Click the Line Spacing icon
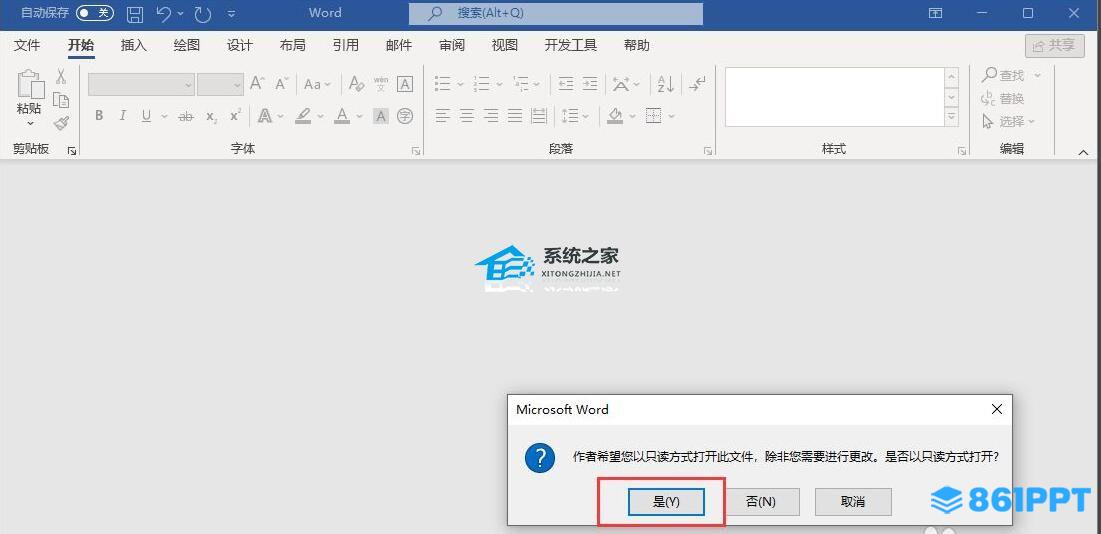 569,116
